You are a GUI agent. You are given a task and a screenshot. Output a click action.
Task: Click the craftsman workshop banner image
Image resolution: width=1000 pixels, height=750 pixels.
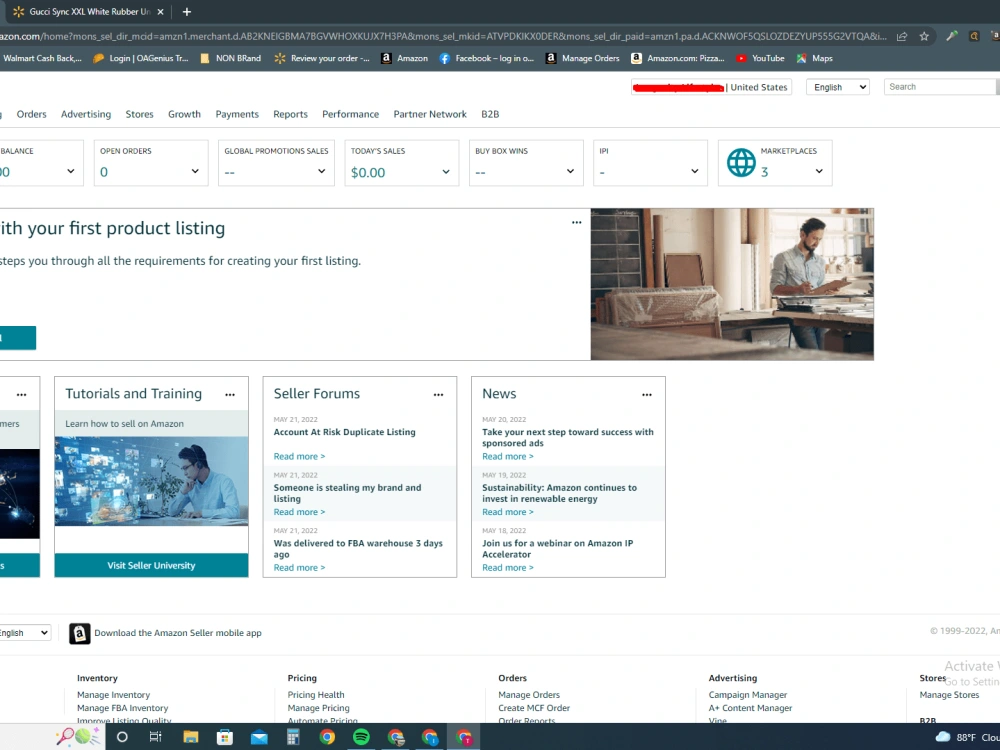[x=732, y=284]
